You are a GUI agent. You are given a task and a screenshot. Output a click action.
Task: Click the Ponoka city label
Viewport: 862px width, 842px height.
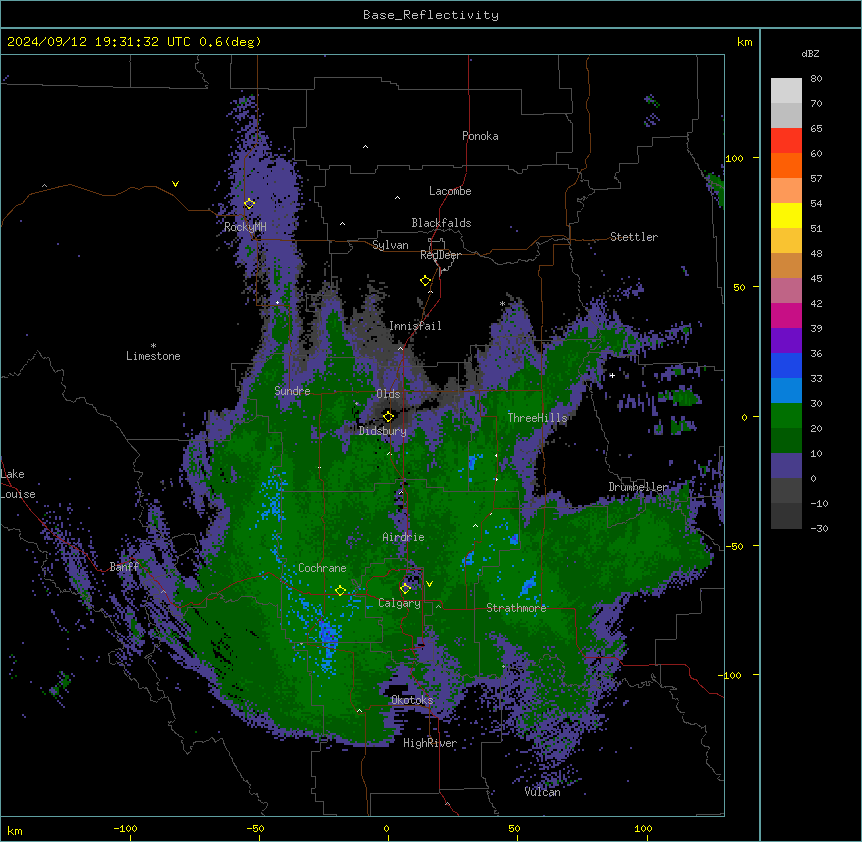pyautogui.click(x=480, y=136)
